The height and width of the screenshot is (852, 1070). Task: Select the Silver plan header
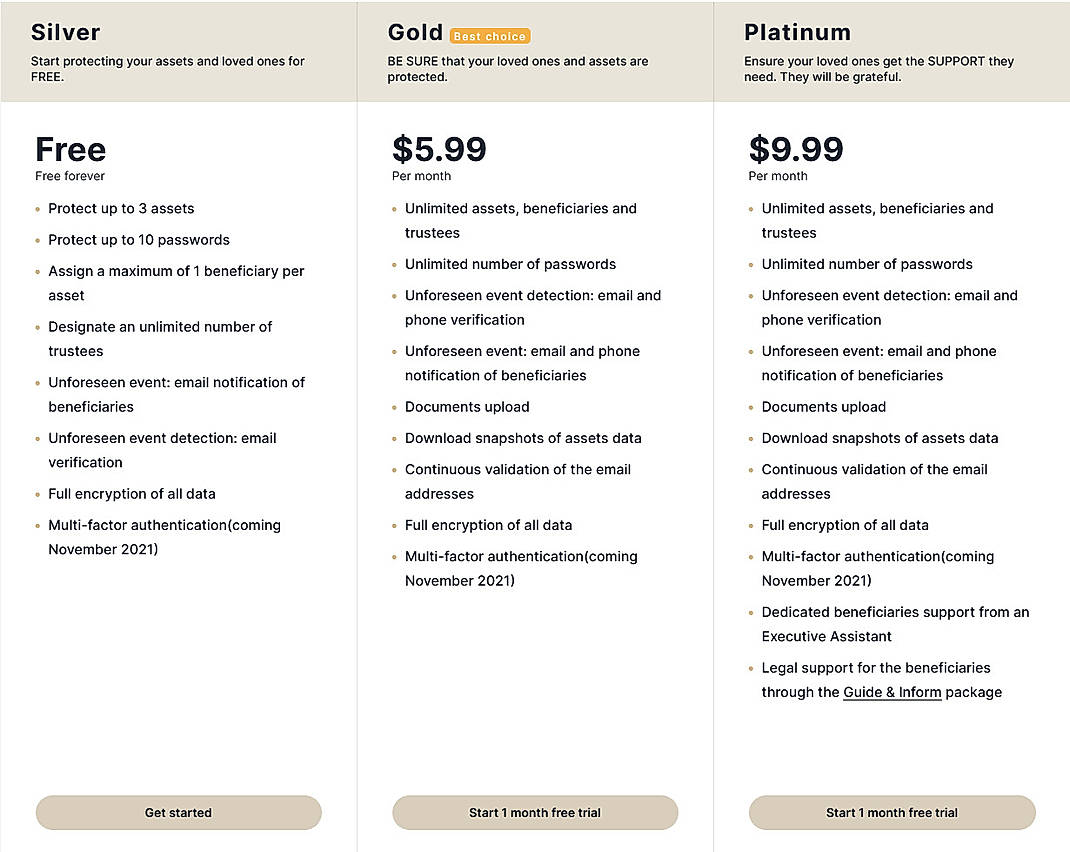65,31
